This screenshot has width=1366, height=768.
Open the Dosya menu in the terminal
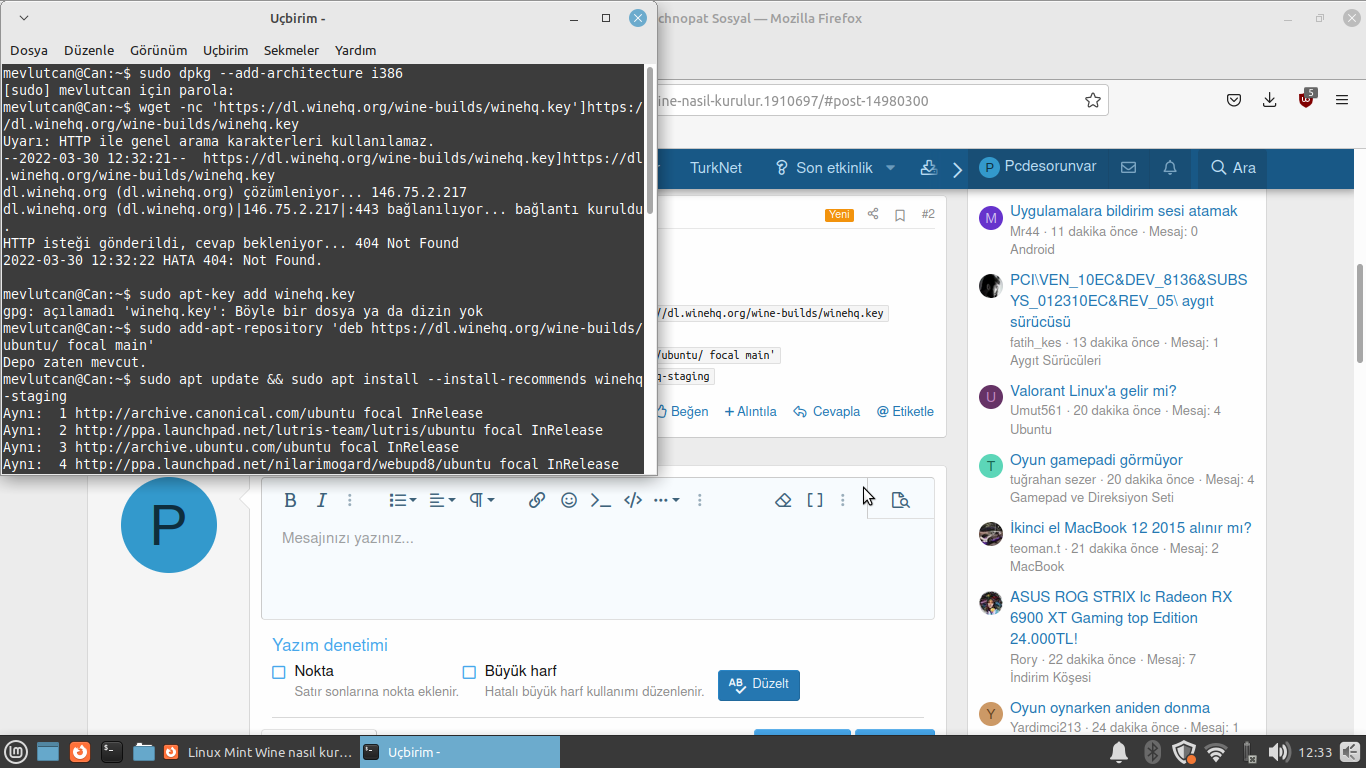click(29, 50)
